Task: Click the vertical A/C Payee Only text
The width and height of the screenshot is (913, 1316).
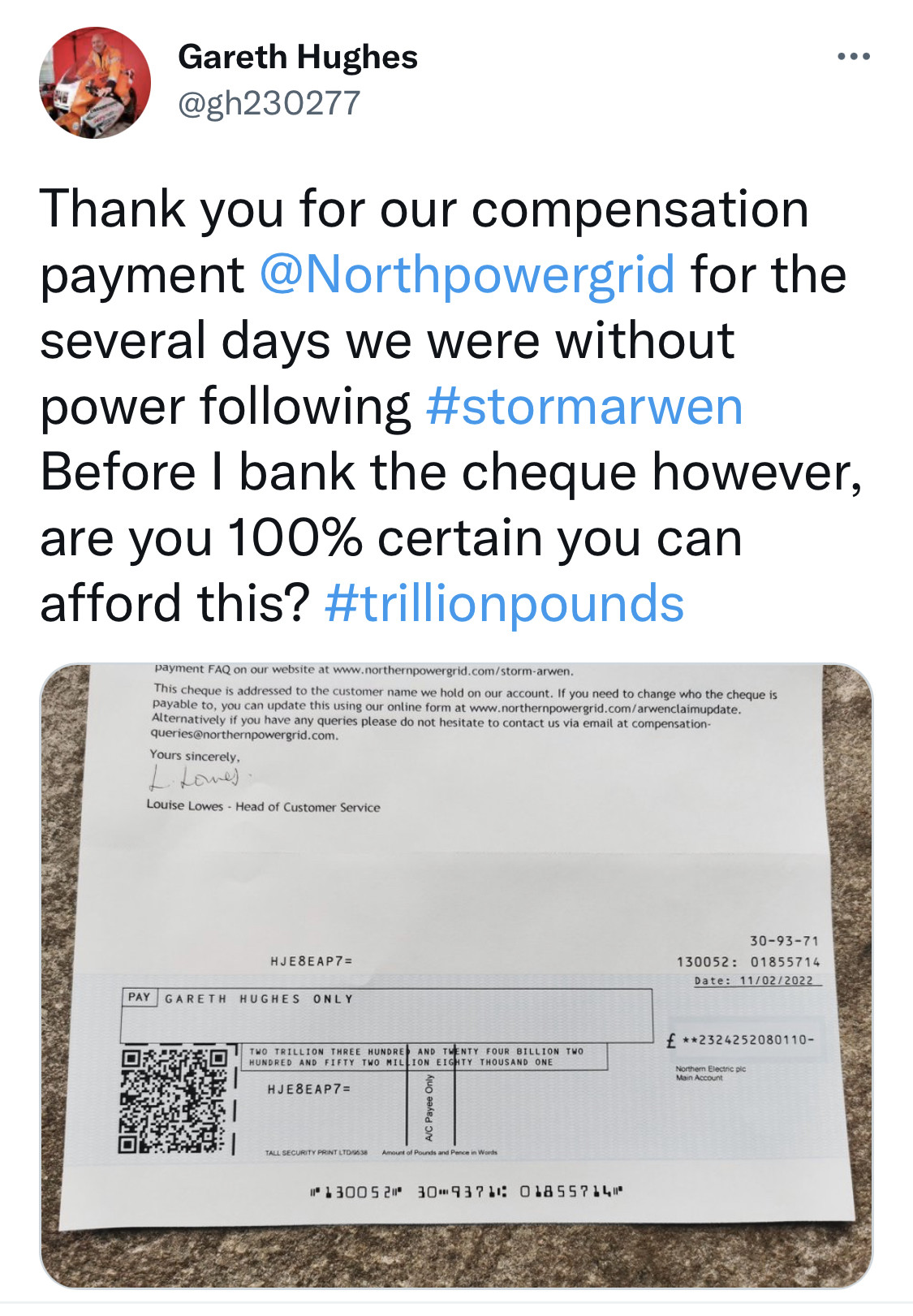Action: 429,1107
